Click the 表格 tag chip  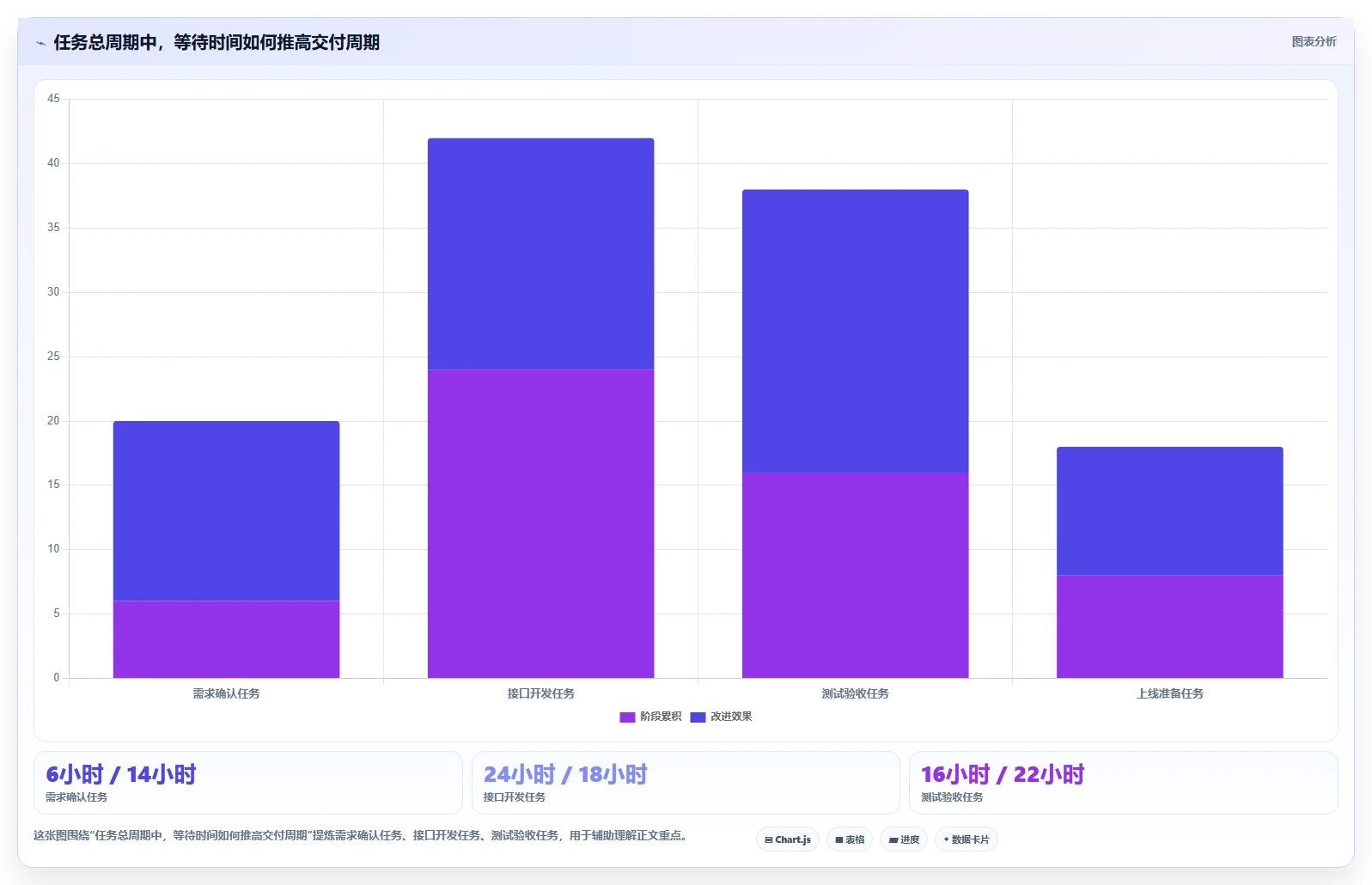(850, 839)
